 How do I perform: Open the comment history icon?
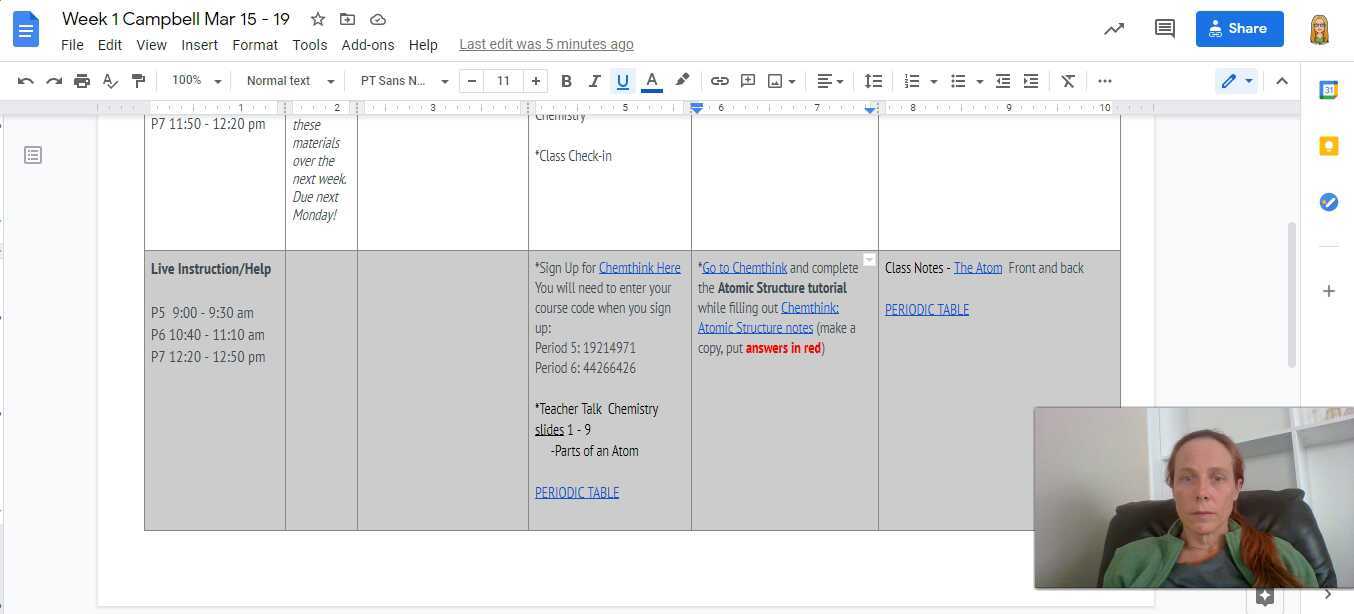point(1164,29)
